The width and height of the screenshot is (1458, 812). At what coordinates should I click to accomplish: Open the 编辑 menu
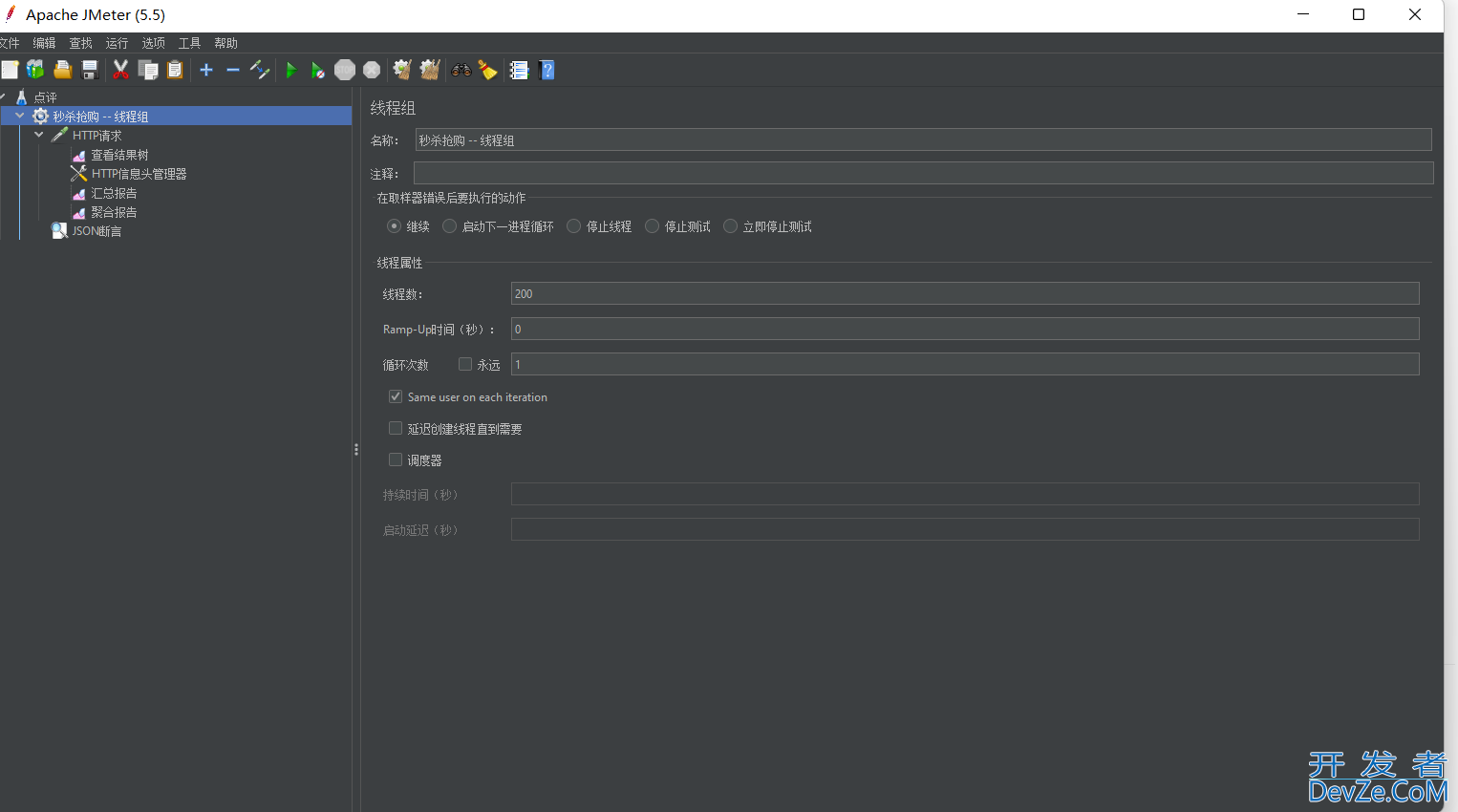pos(44,43)
